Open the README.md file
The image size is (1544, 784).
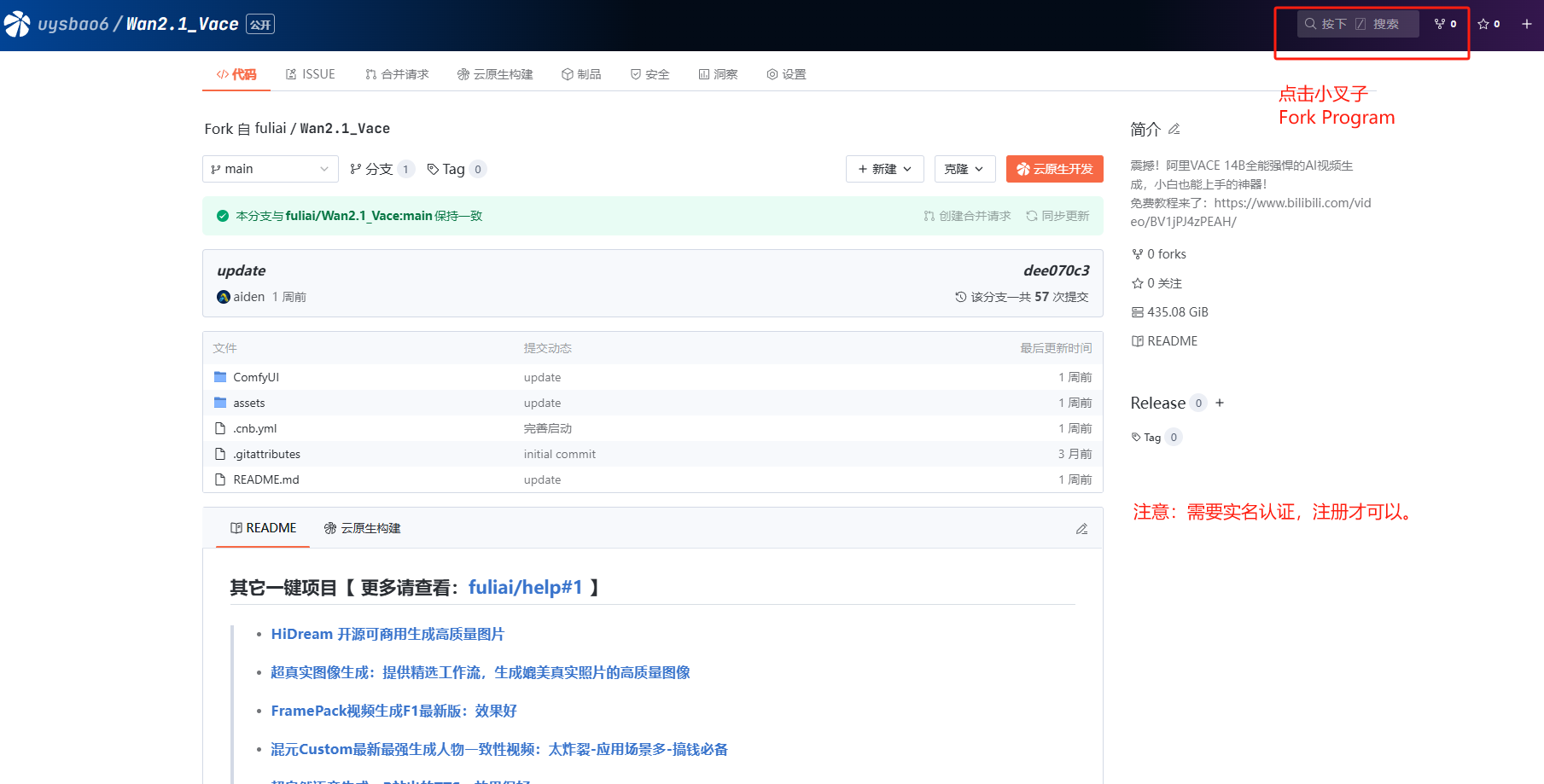pyautogui.click(x=266, y=479)
